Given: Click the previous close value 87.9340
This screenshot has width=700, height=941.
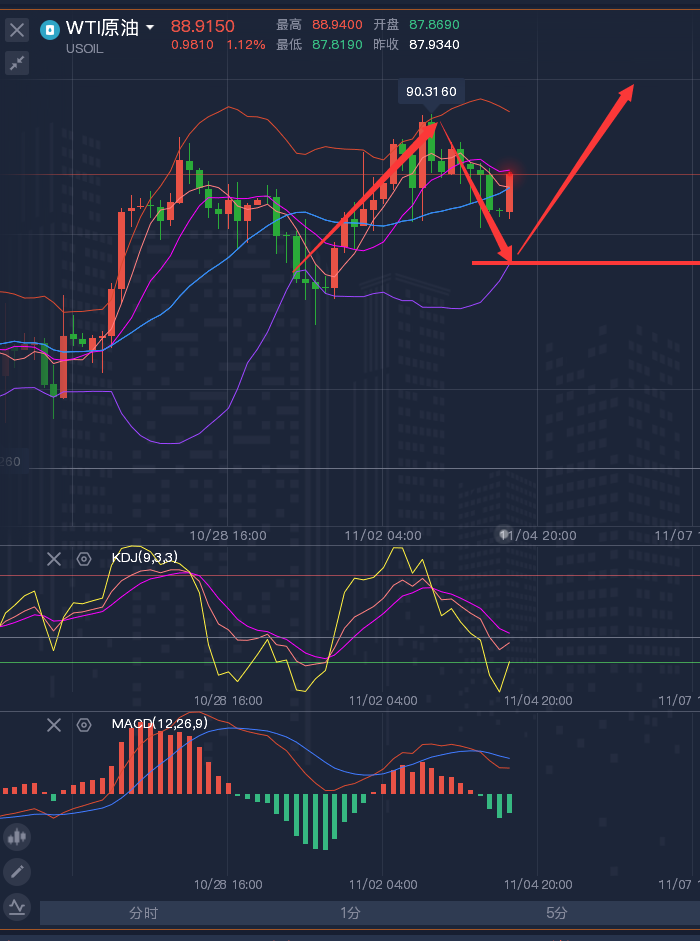Looking at the screenshot, I should (x=434, y=45).
